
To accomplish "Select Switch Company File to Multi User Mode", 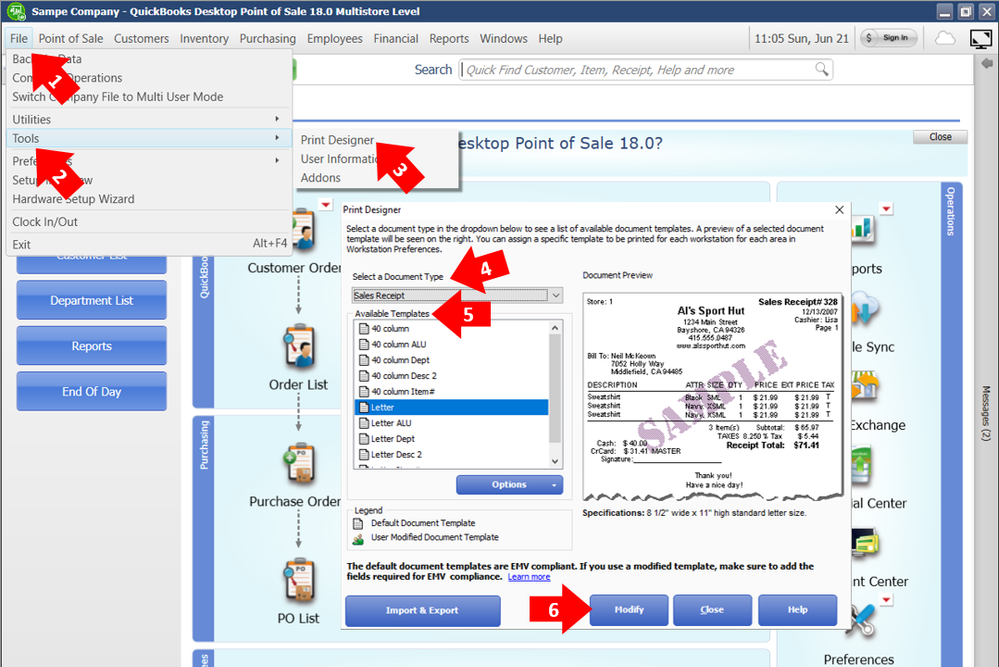I will click(x=118, y=97).
